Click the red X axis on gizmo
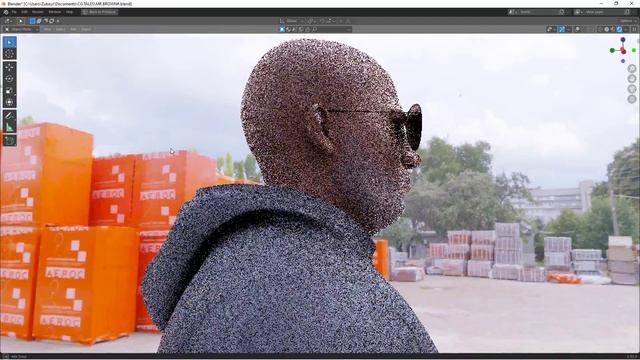 [x=623, y=51]
